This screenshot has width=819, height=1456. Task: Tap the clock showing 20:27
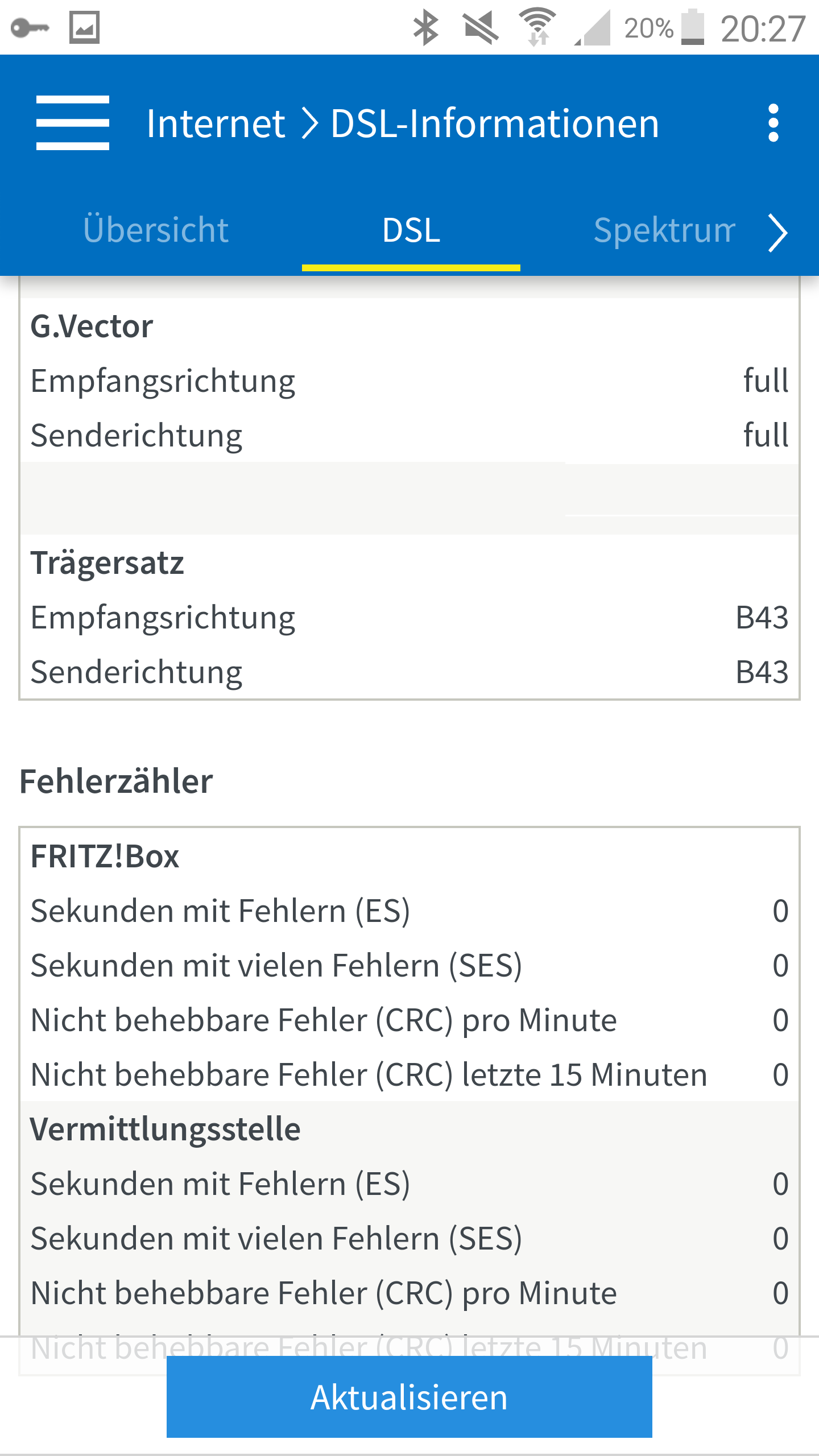(763, 28)
